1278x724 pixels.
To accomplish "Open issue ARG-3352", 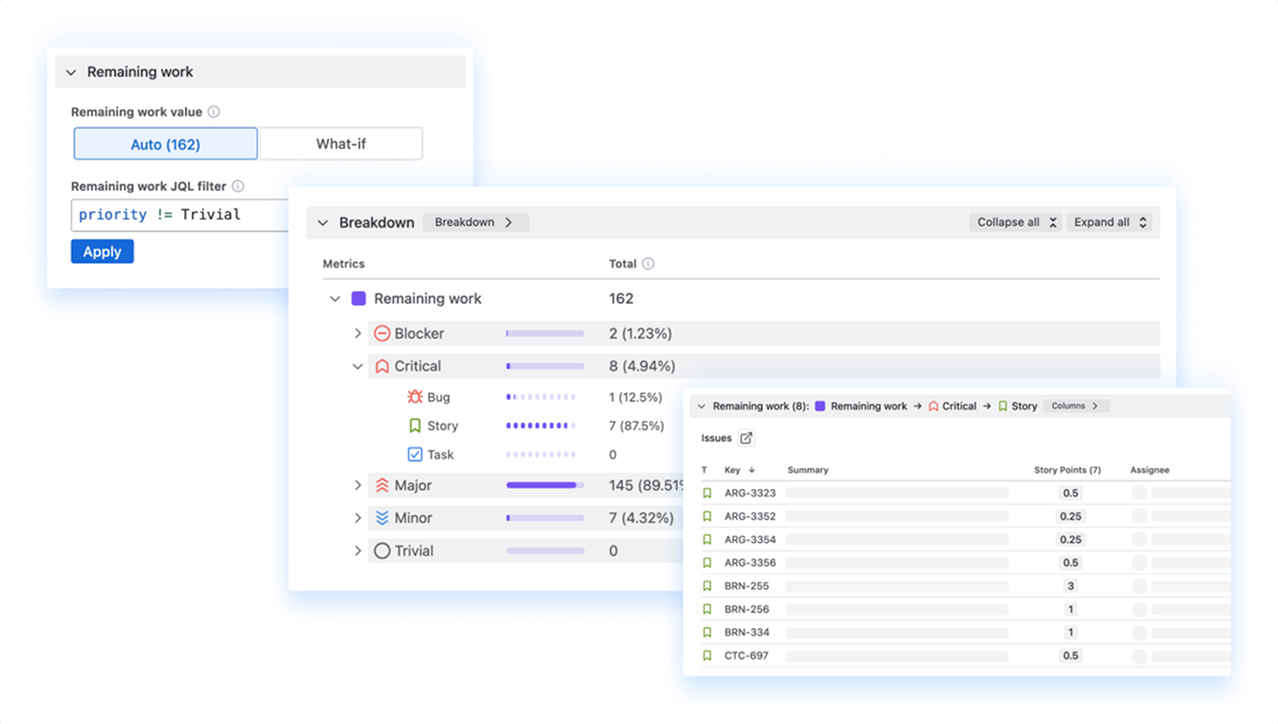I will pyautogui.click(x=750, y=516).
